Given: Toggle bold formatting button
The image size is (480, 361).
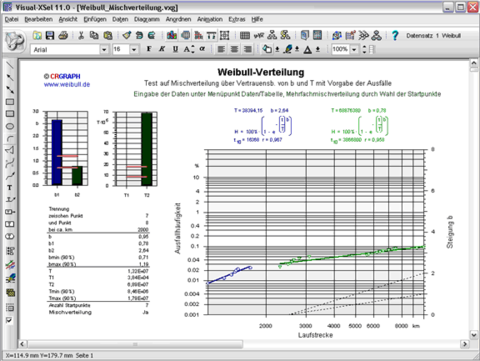Looking at the screenshot, I should pos(149,49).
